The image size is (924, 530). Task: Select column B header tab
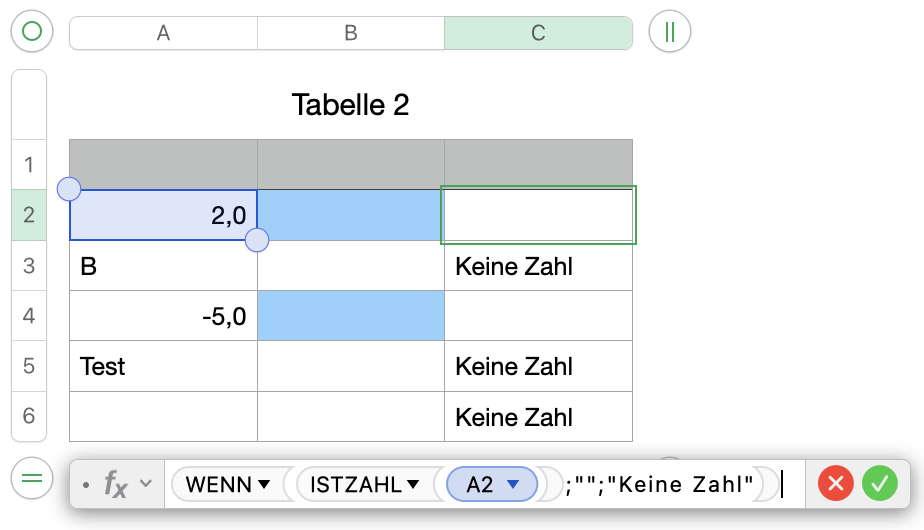(351, 33)
